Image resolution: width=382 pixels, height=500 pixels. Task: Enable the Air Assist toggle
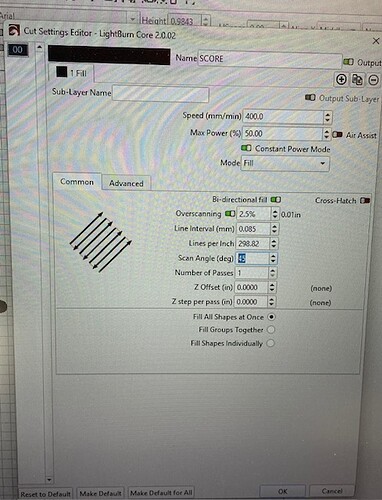(x=337, y=135)
